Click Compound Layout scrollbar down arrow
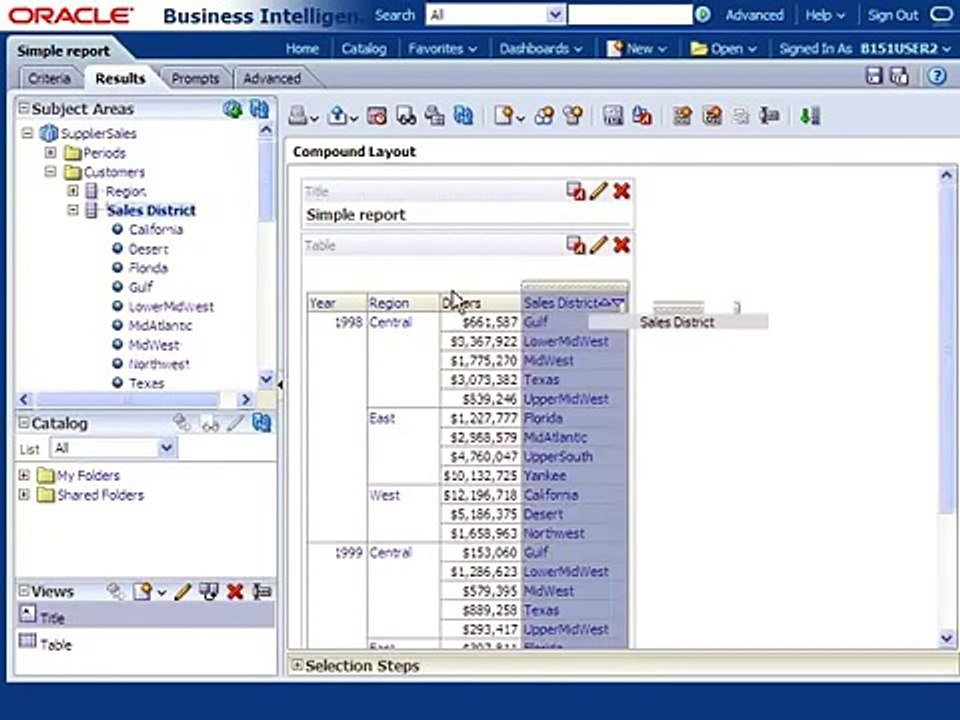This screenshot has width=960, height=720. pos(947,639)
